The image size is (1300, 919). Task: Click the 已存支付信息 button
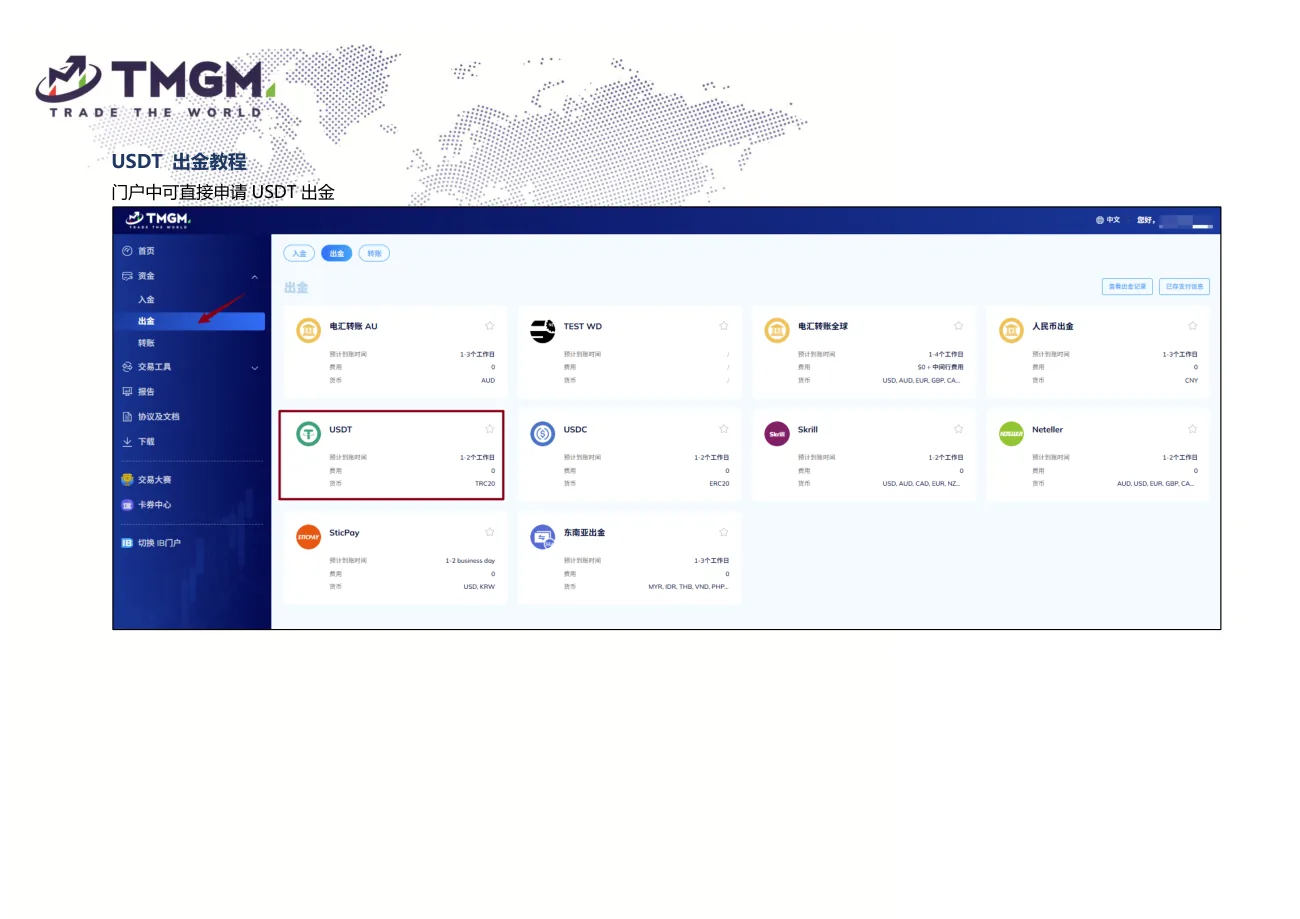(x=1185, y=287)
